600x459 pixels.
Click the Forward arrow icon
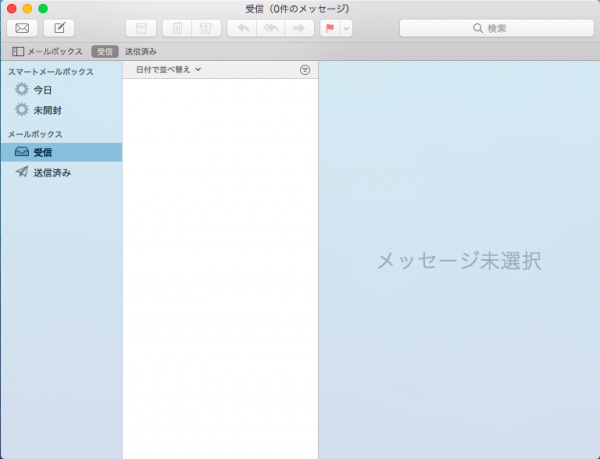click(x=299, y=28)
